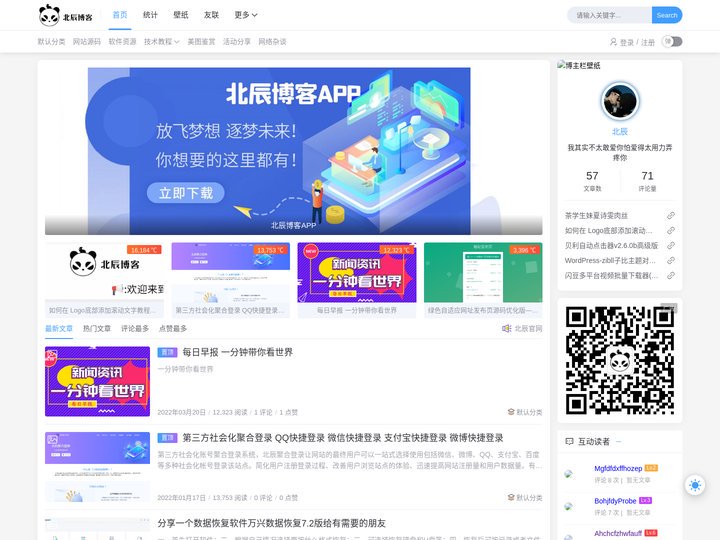Open reader profile Ahchcfzhwfauff
Viewport: 720px width, 540px height.
click(x=618, y=534)
